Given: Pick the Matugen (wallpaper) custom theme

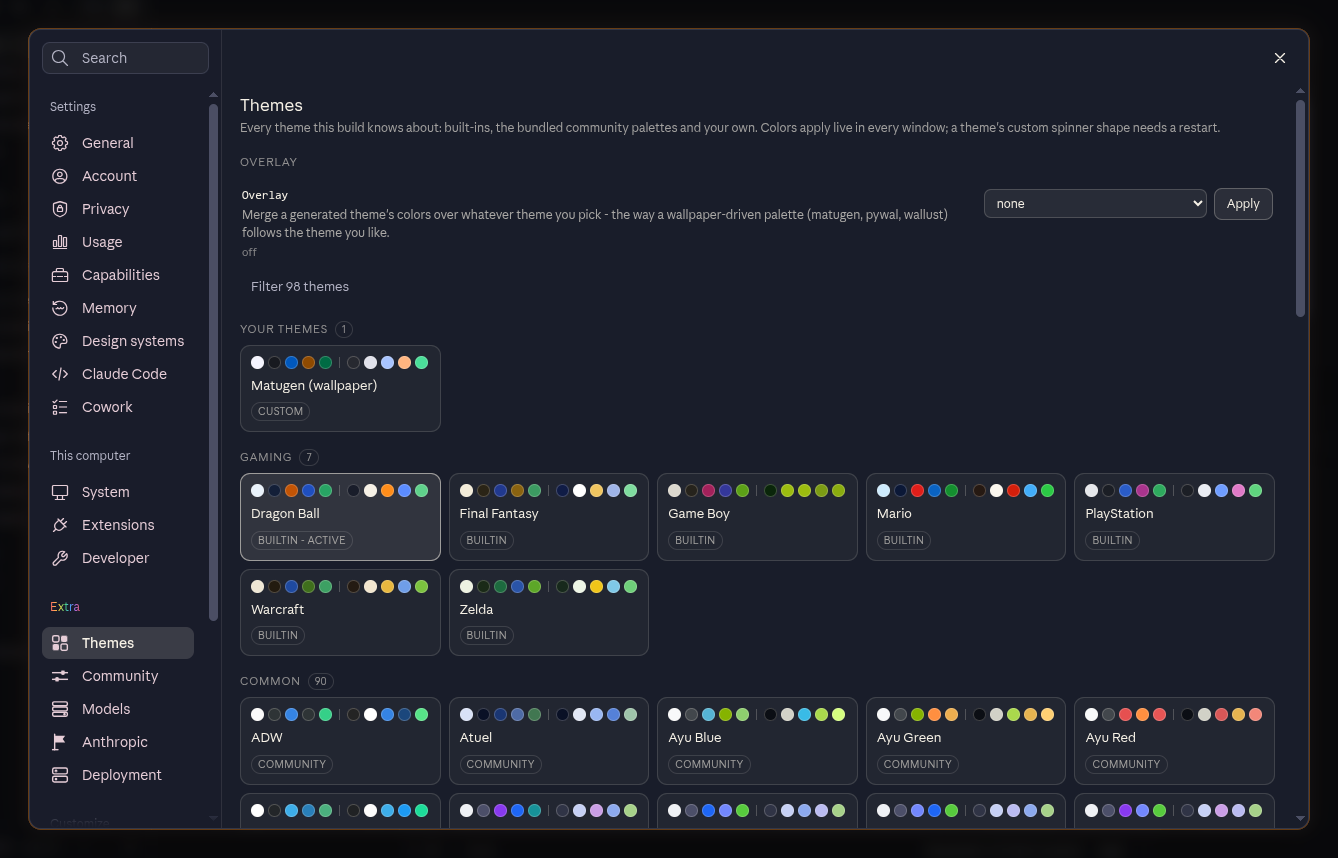Looking at the screenshot, I should (340, 388).
